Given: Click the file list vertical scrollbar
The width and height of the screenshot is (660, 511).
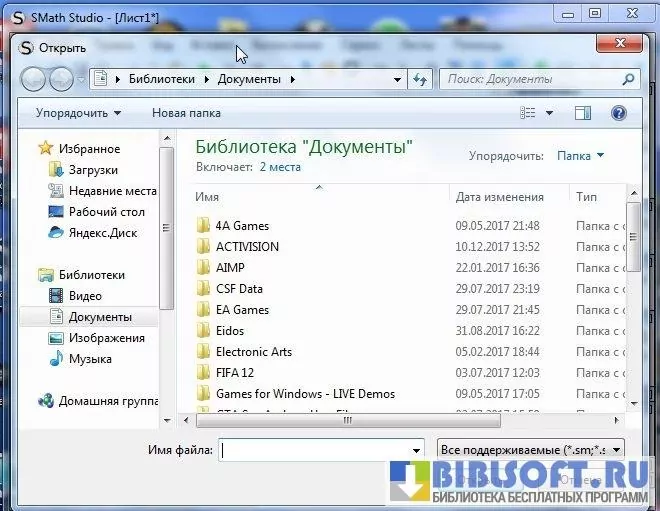Looking at the screenshot, I should click(633, 300).
